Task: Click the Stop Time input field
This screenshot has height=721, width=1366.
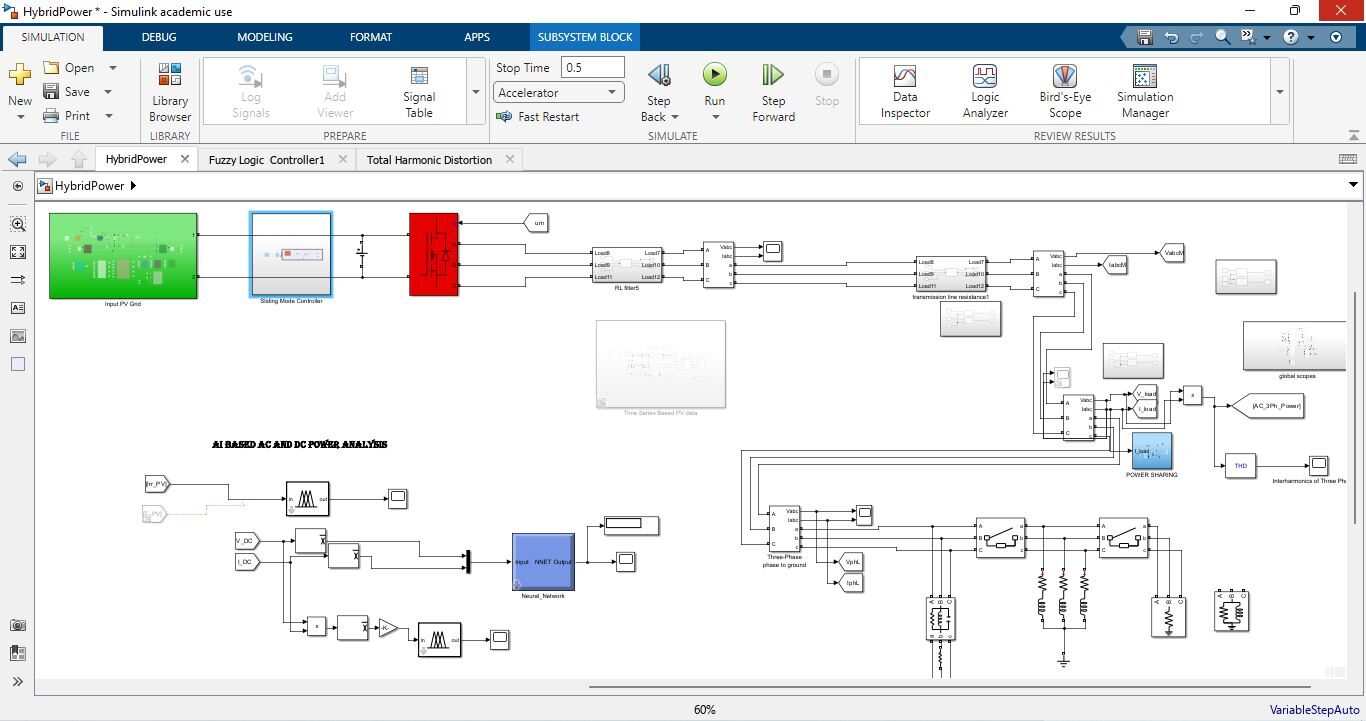Action: (x=592, y=68)
